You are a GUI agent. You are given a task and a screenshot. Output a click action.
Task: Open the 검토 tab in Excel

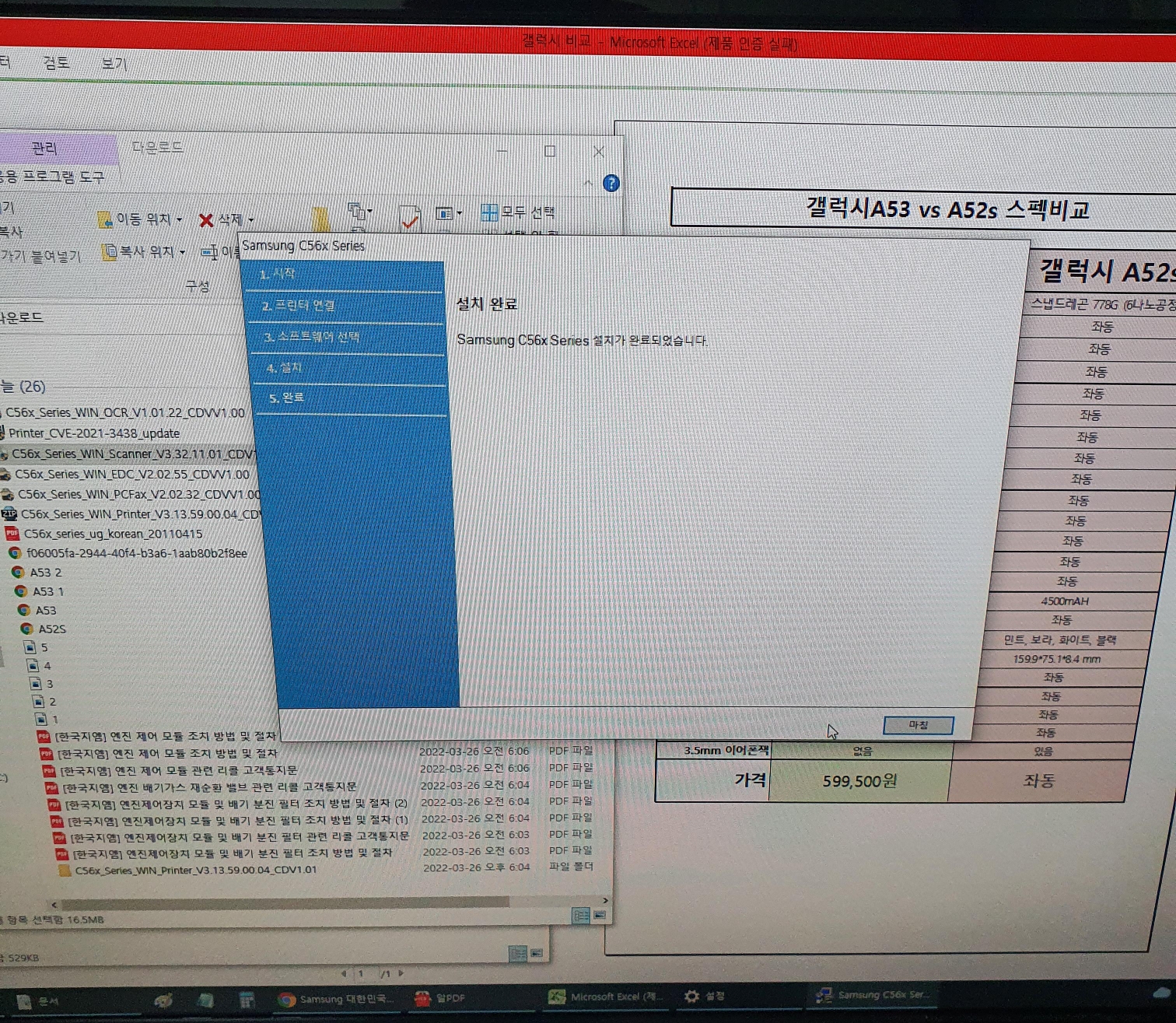[56, 62]
